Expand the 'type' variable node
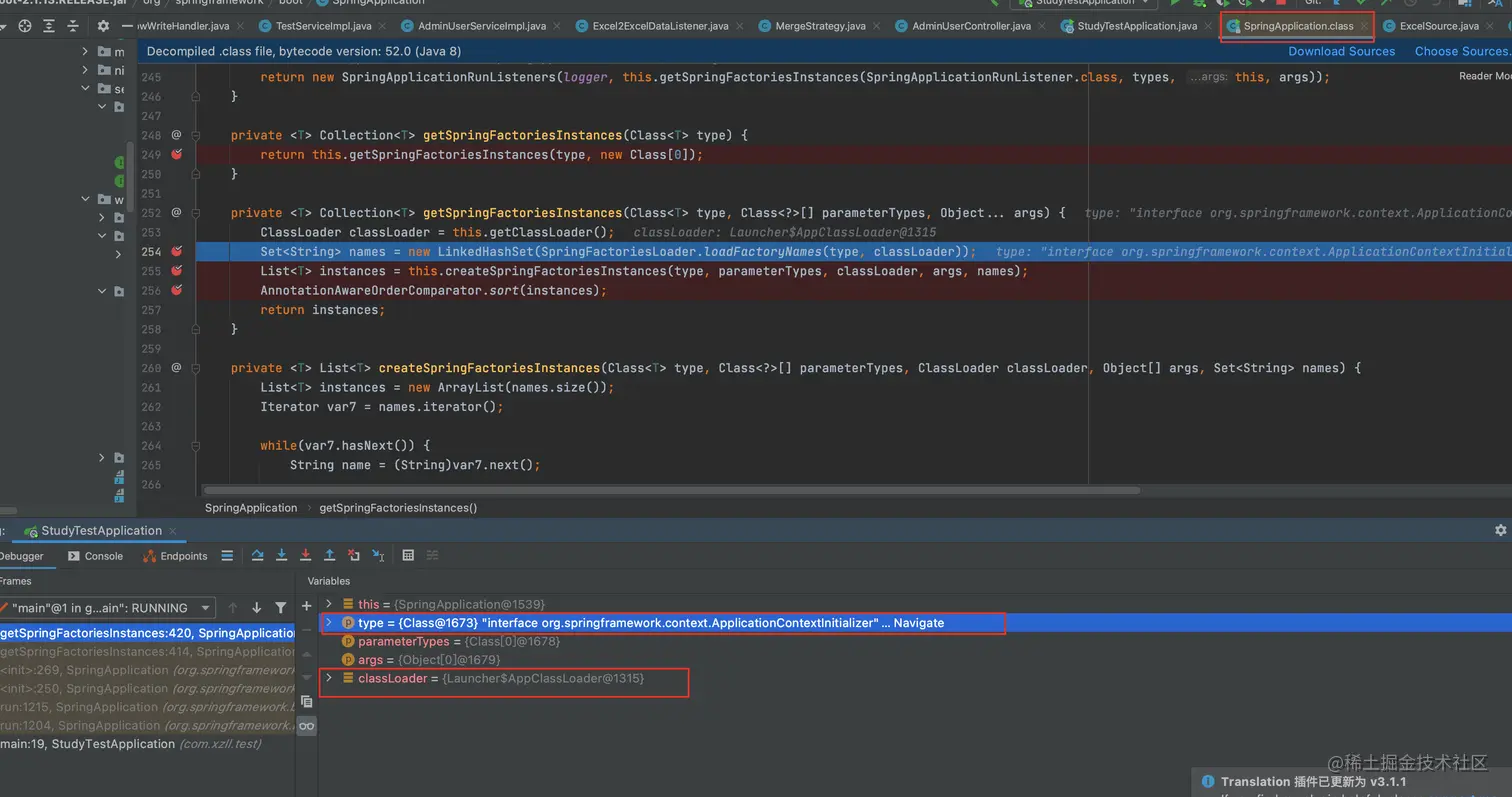 [x=329, y=622]
